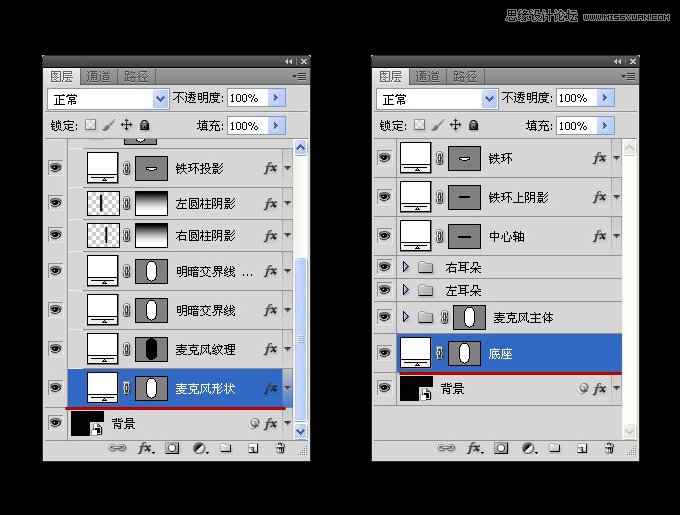Create new group in left panel footer

click(226, 448)
